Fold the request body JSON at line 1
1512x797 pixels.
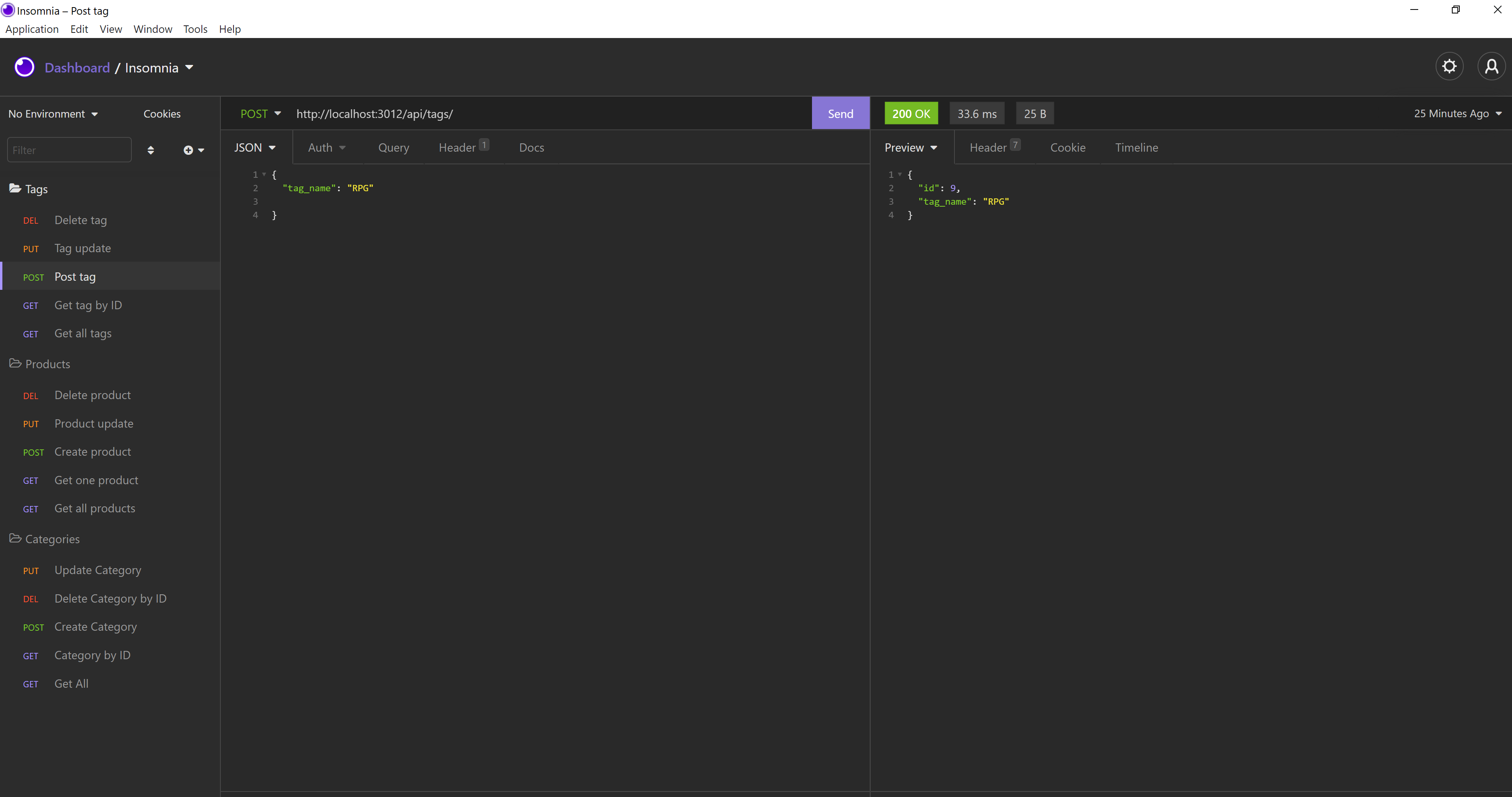point(264,175)
